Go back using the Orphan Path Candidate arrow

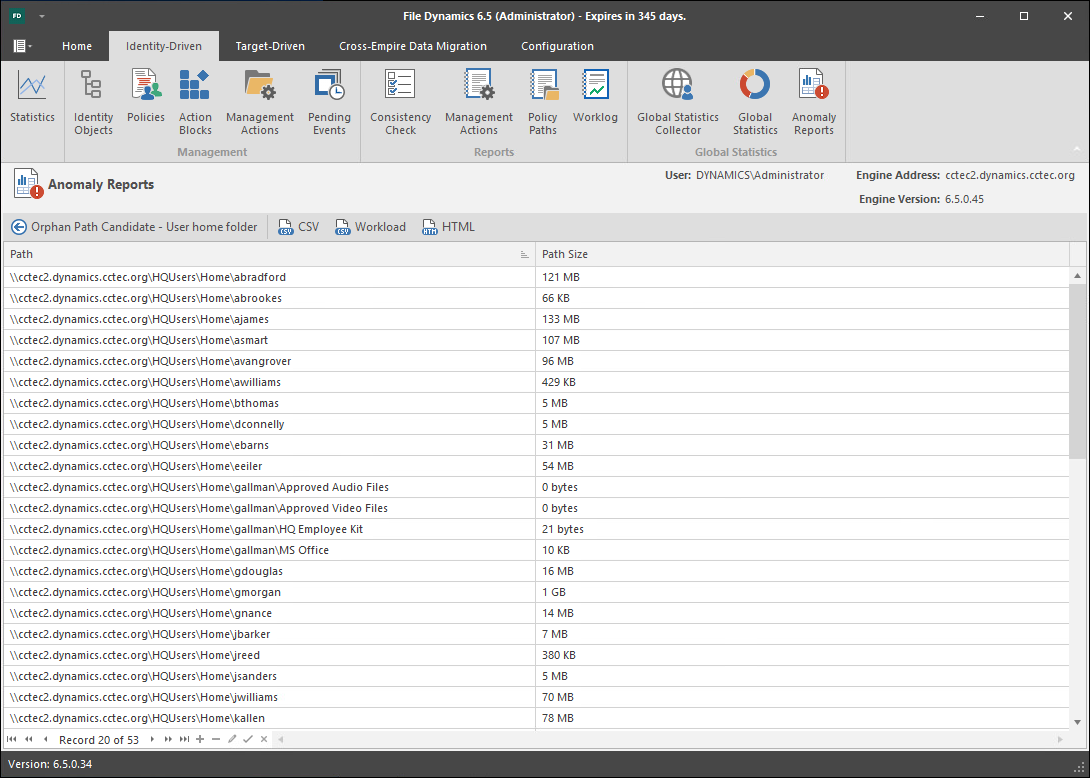(19, 227)
